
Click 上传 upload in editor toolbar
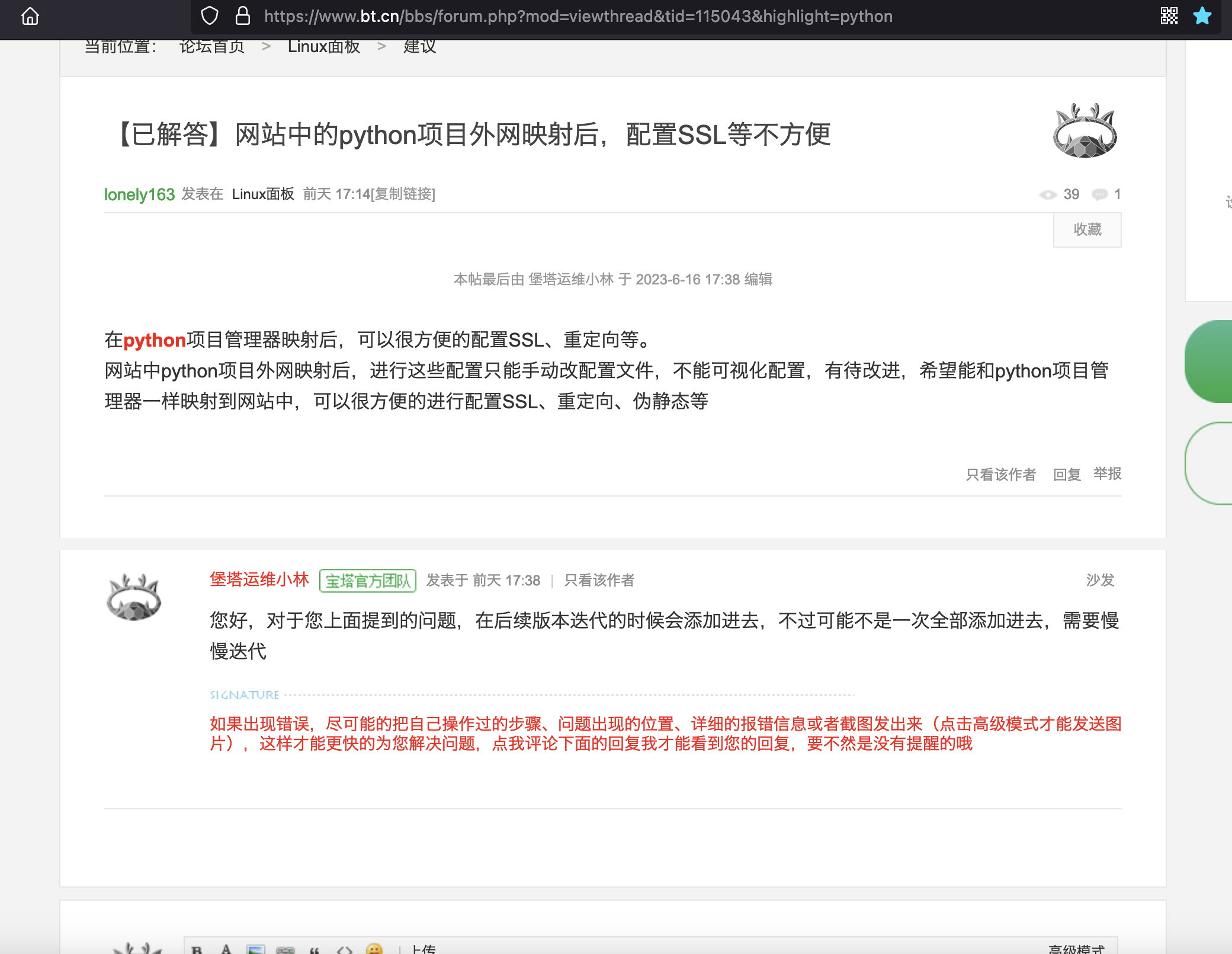click(424, 949)
